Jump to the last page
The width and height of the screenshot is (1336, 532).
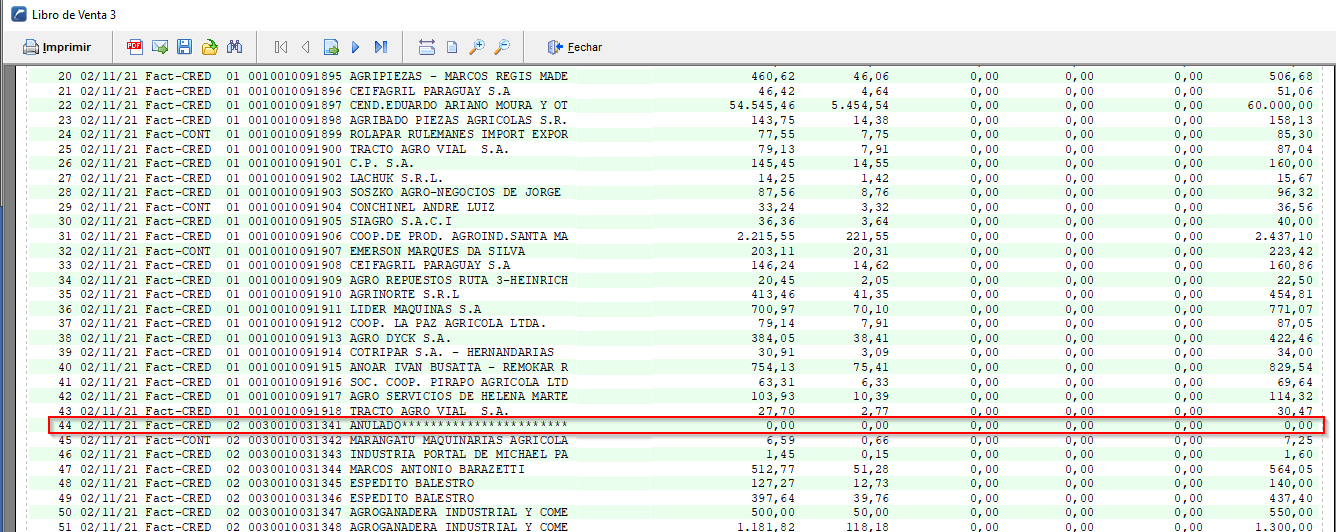click(x=380, y=47)
